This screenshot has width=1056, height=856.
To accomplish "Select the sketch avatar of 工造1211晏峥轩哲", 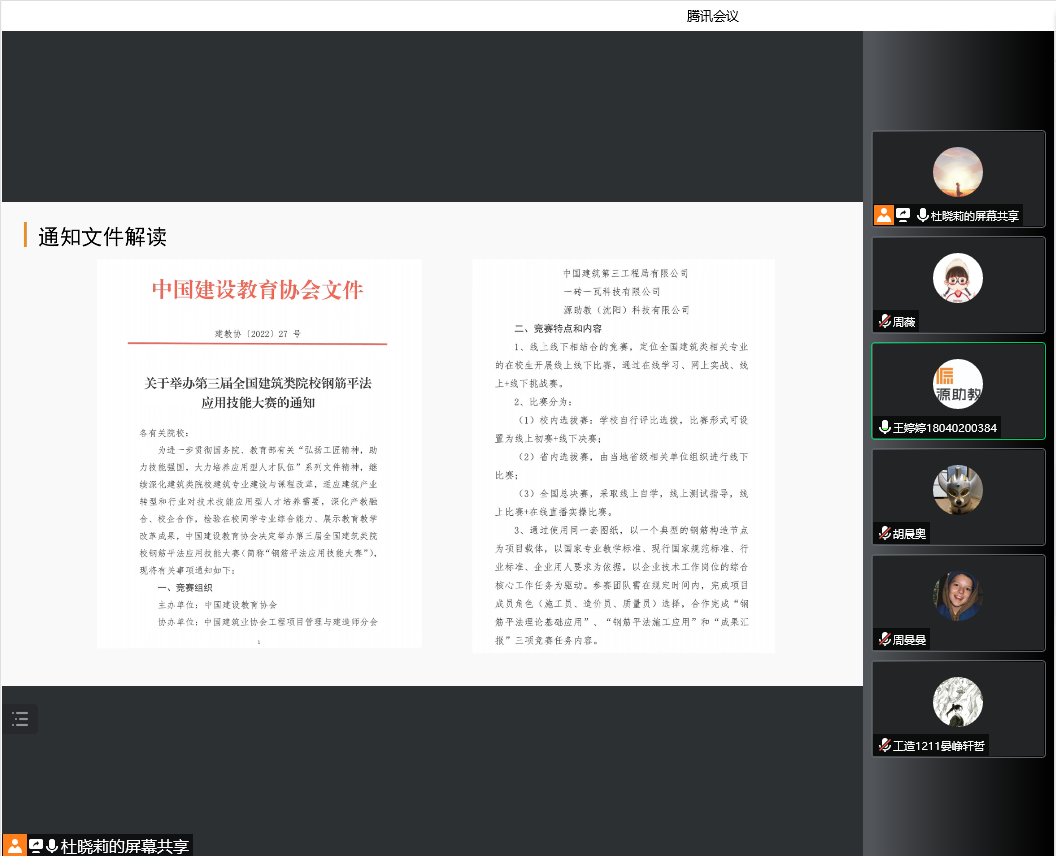I will pos(958,702).
